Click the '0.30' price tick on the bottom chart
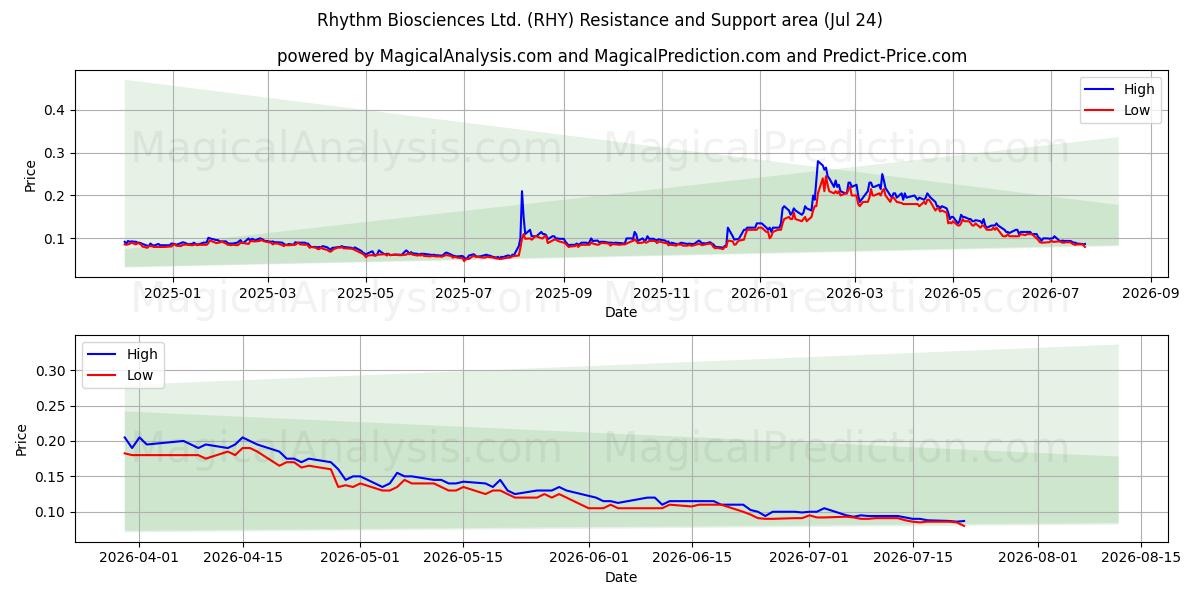The height and width of the screenshot is (600, 1200). (x=52, y=371)
